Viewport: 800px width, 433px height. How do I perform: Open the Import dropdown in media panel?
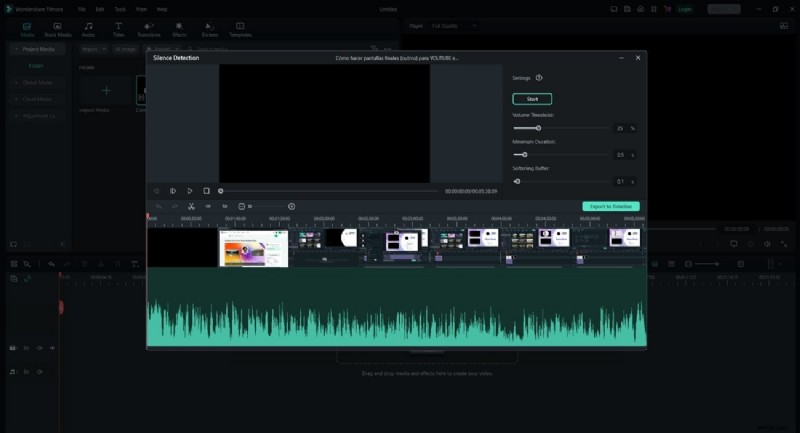click(93, 49)
